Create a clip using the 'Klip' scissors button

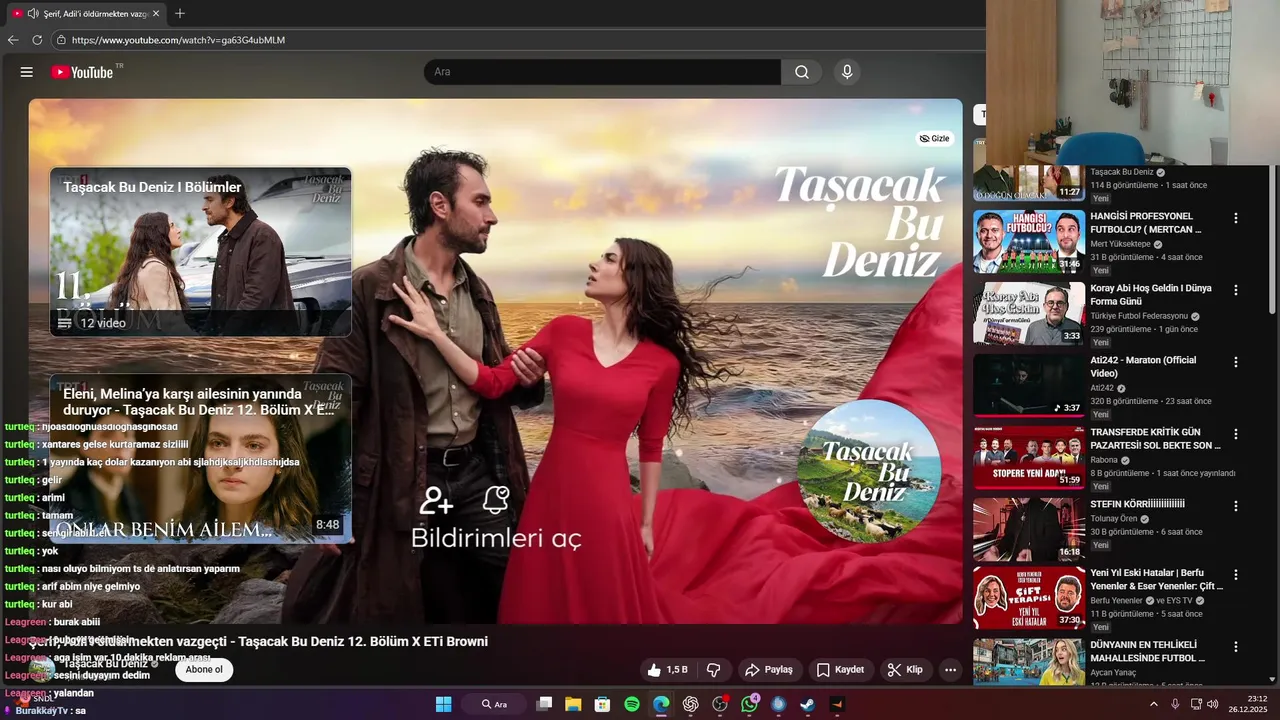905,670
